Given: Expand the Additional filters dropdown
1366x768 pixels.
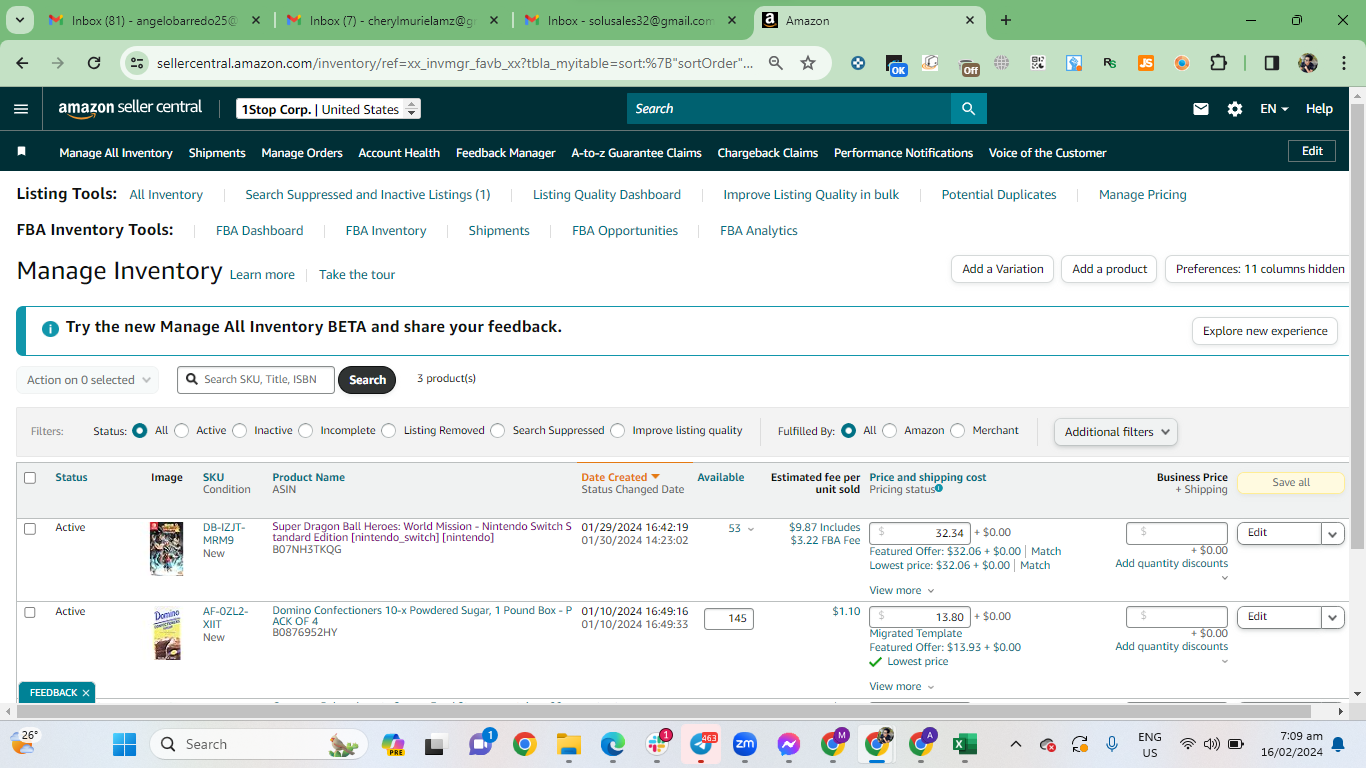Looking at the screenshot, I should (1115, 432).
